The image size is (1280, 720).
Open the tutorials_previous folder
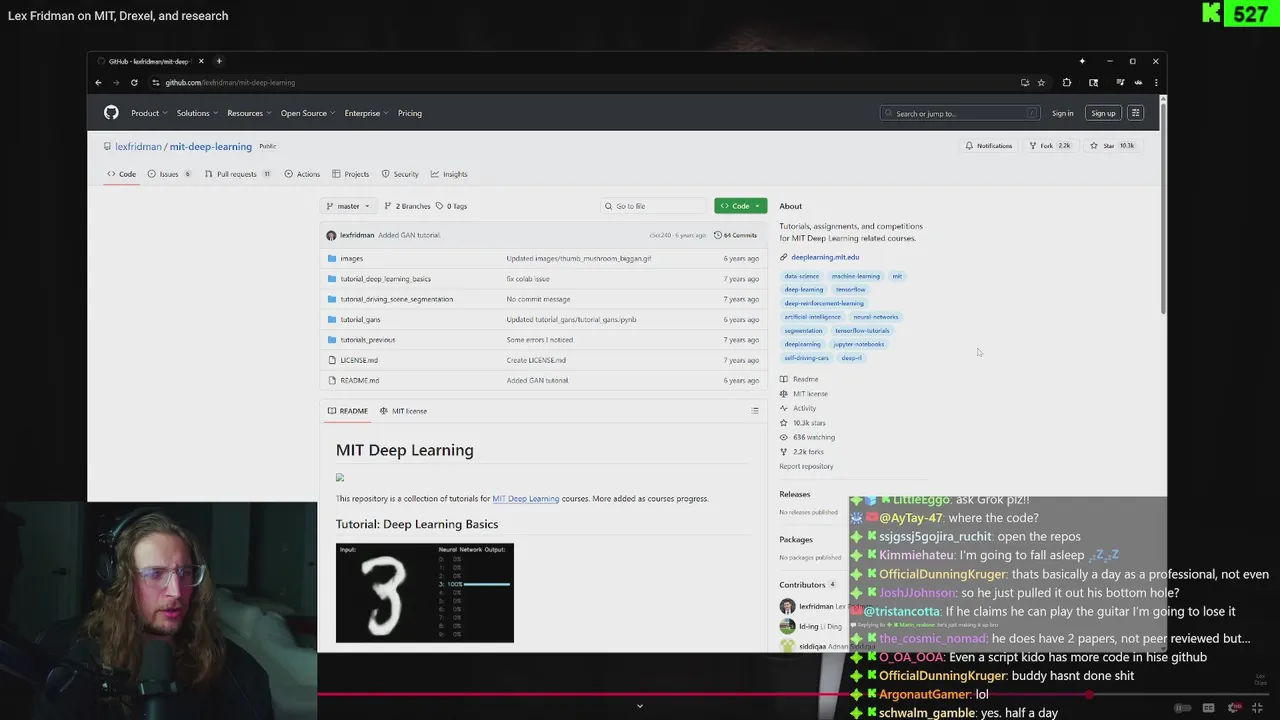[367, 340]
